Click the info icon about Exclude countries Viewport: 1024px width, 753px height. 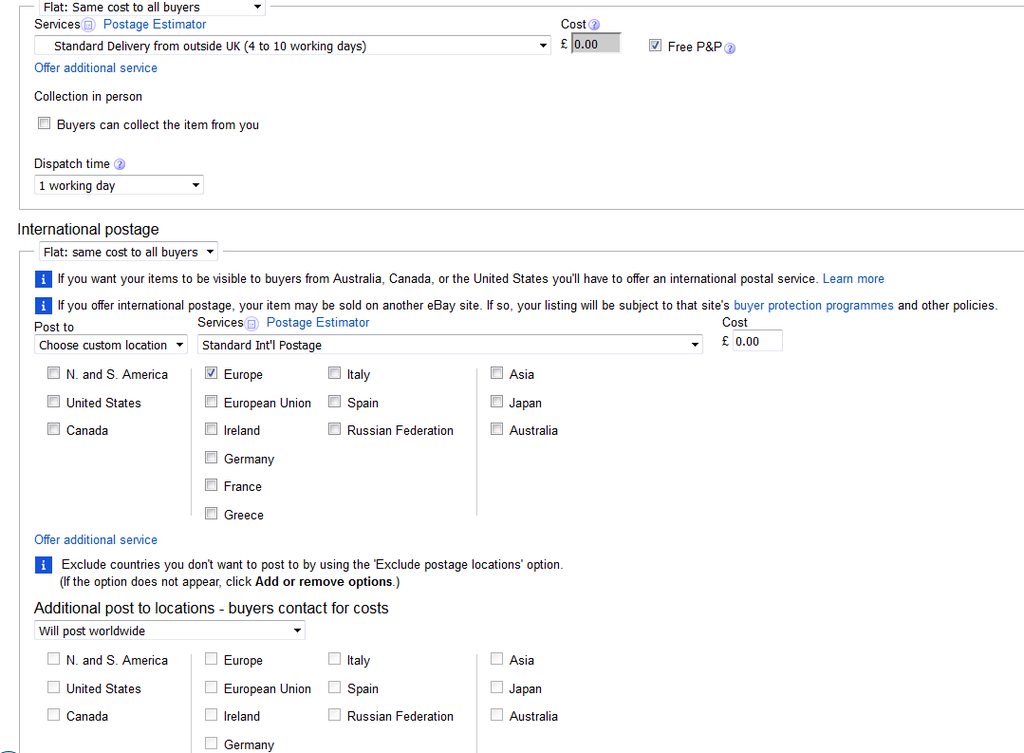43,565
